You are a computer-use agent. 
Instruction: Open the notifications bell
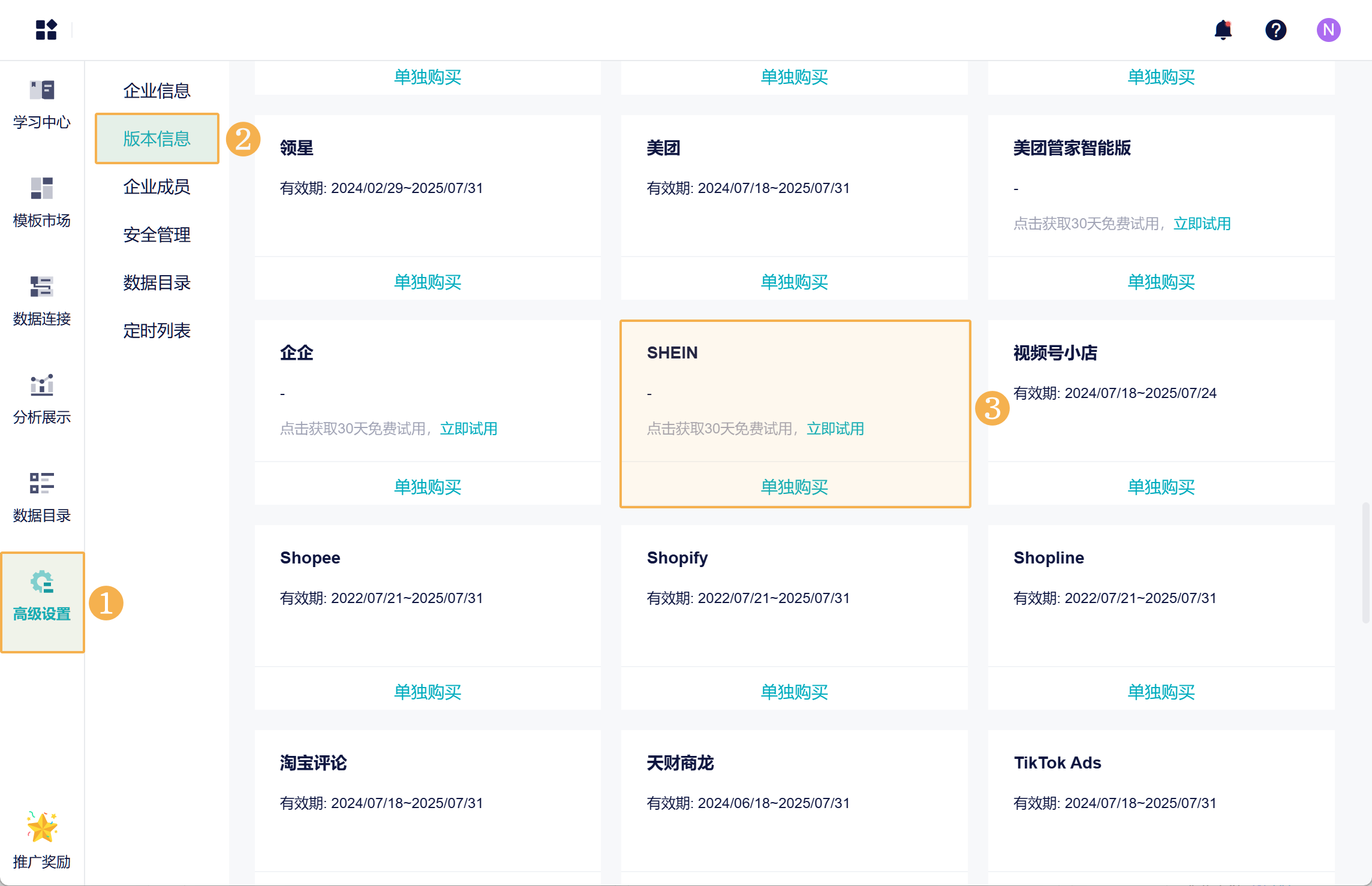[x=1223, y=29]
